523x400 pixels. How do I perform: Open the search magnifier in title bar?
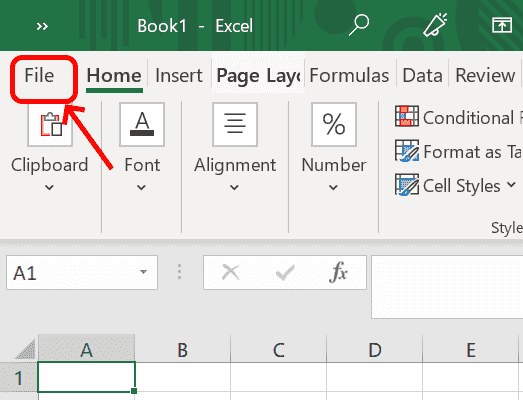[359, 25]
